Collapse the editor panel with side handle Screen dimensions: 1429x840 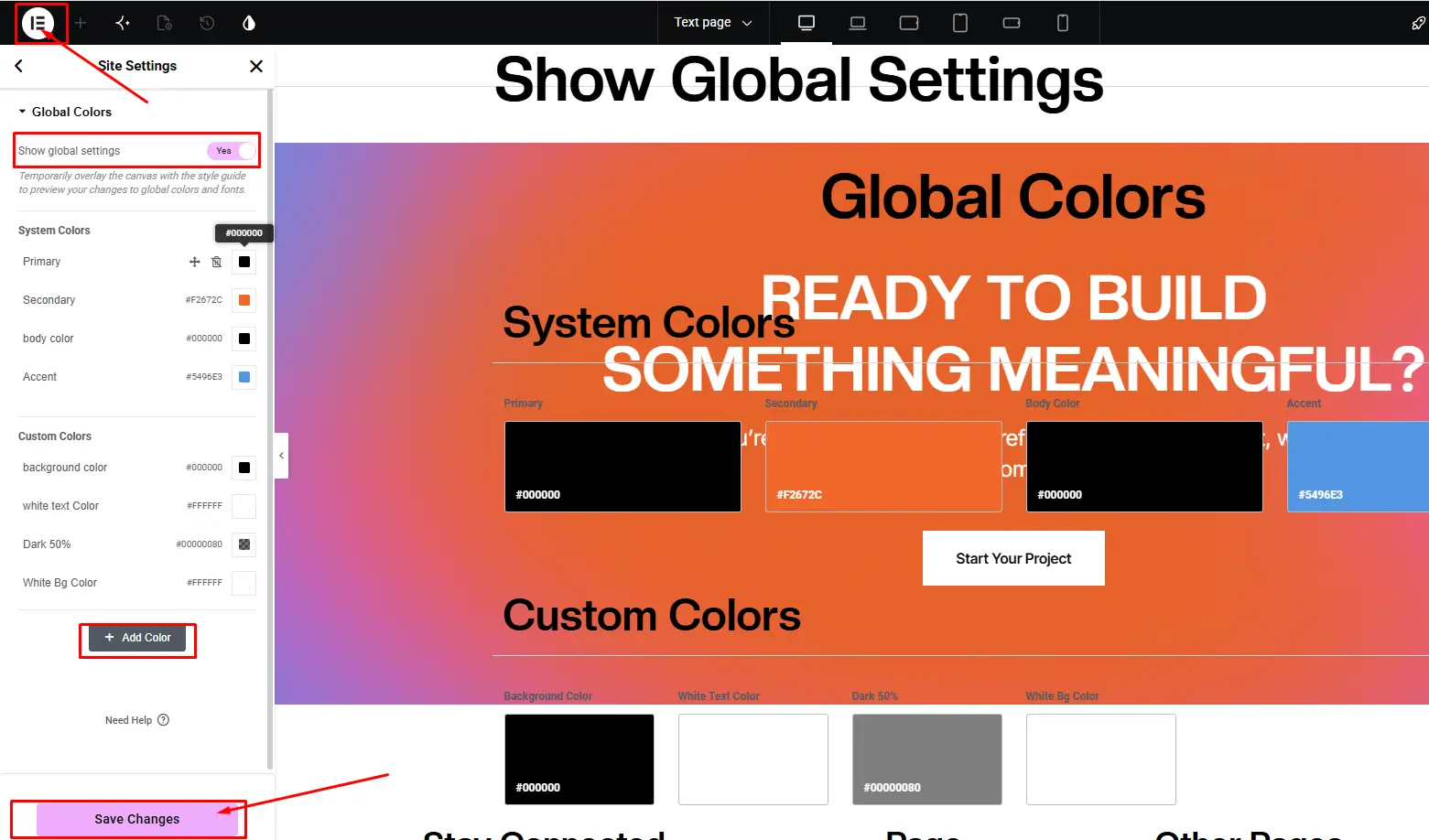click(x=281, y=456)
